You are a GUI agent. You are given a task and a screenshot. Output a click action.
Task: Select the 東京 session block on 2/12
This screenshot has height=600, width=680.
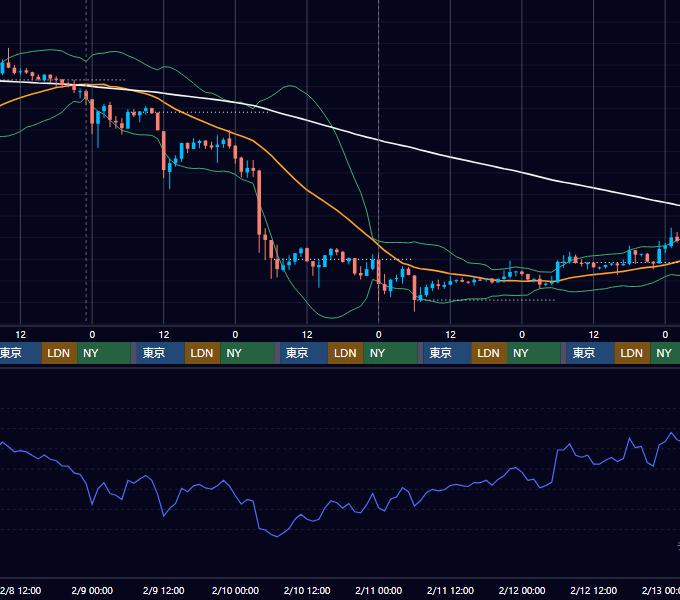pyautogui.click(x=590, y=353)
